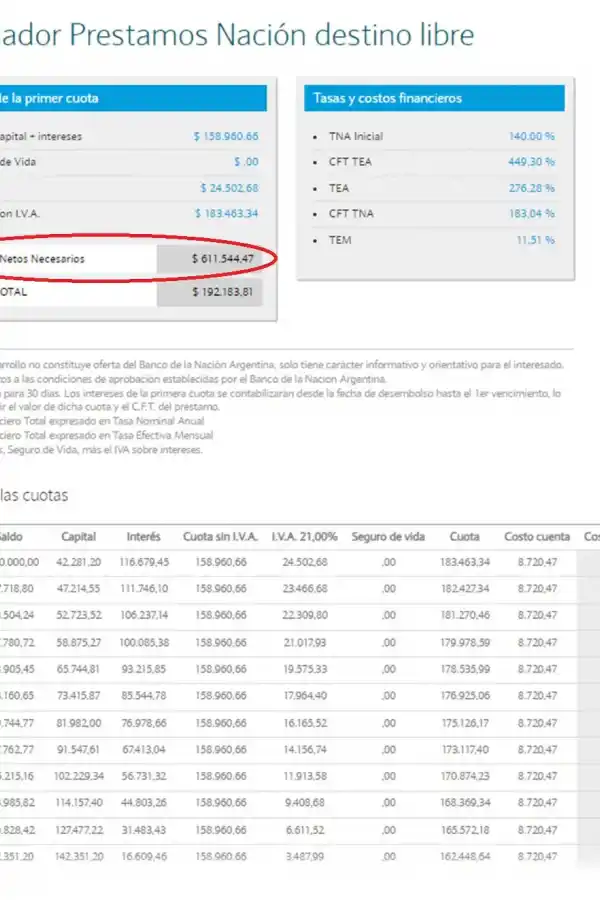Click interest cell 100.085,38
The image size is (600, 900).
pyautogui.click(x=144, y=642)
